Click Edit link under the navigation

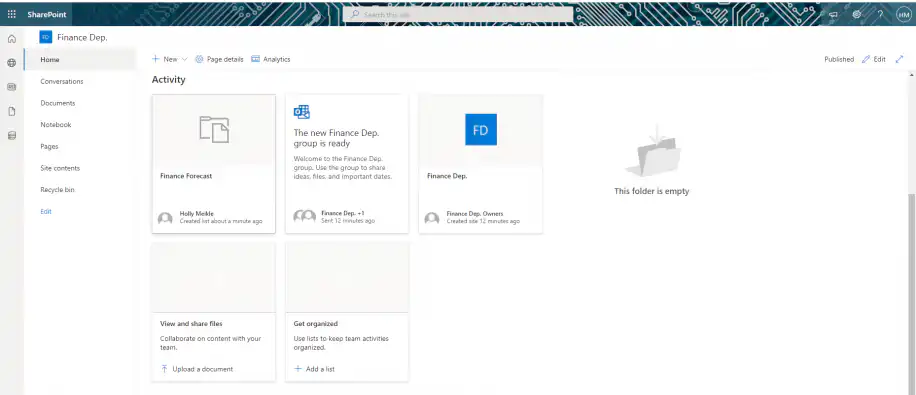pyautogui.click(x=46, y=212)
